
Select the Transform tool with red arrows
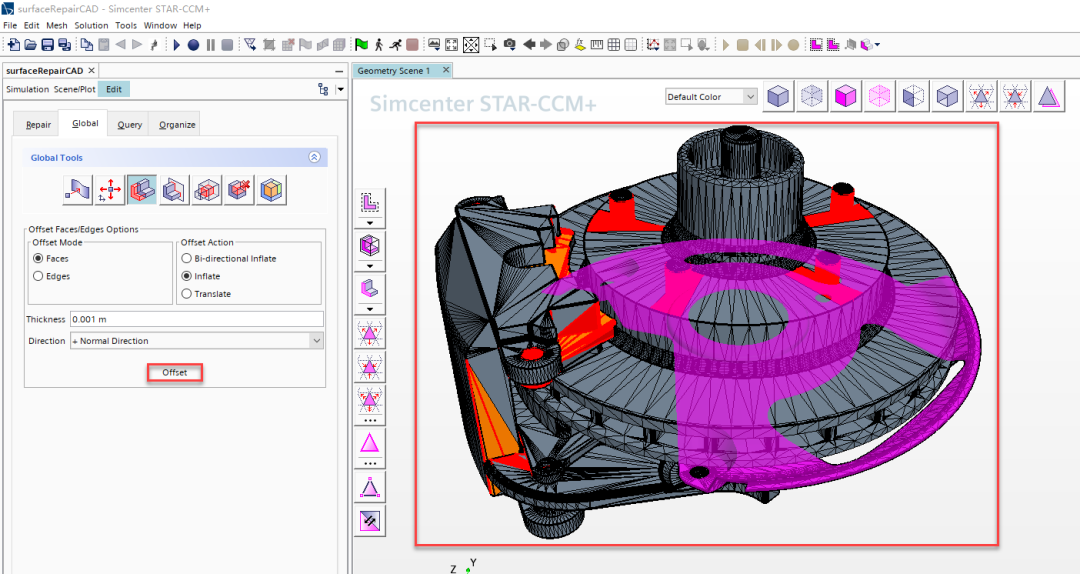110,189
